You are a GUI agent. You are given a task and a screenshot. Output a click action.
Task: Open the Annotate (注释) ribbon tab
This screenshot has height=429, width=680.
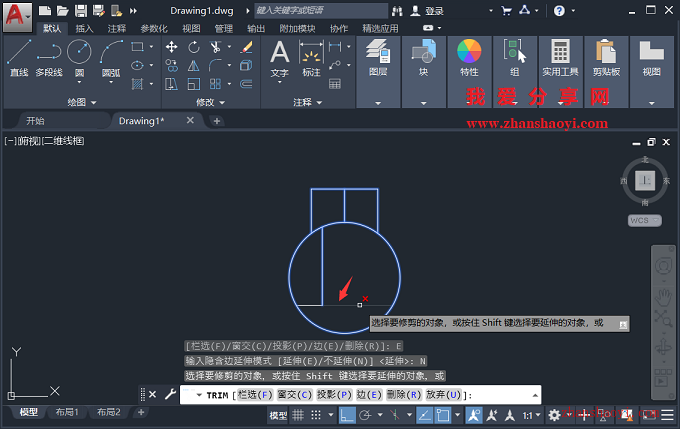(x=117, y=29)
